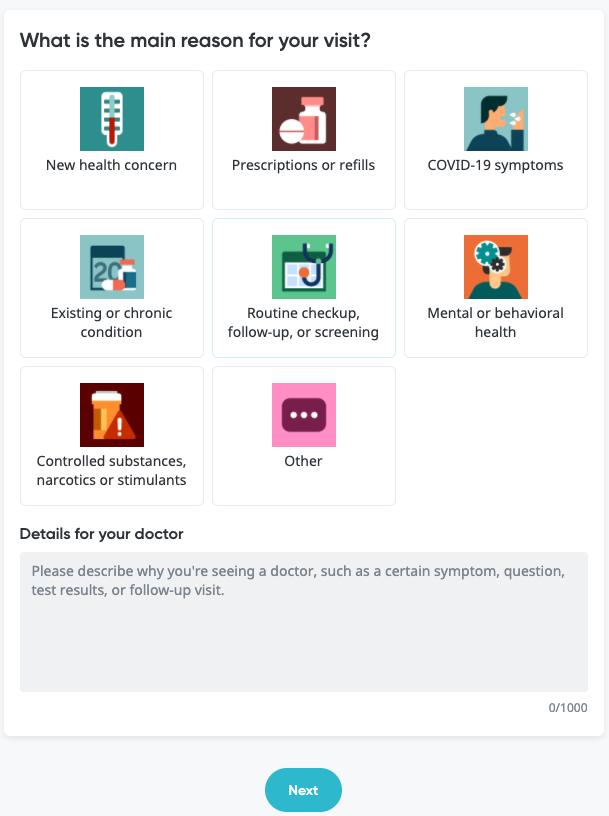
Task: Choose "Routine checkup, follow-up, or screening" label
Action: tap(303, 322)
